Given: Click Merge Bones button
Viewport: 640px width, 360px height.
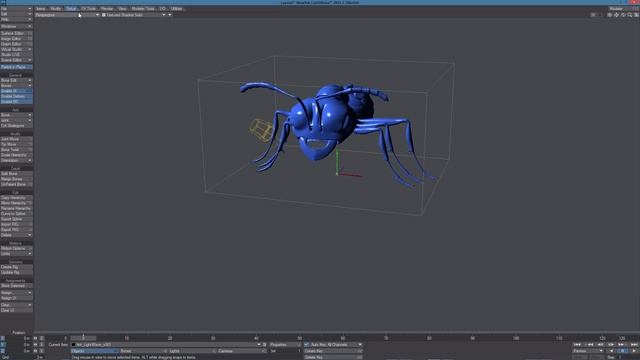Looking at the screenshot, I should 16,179.
